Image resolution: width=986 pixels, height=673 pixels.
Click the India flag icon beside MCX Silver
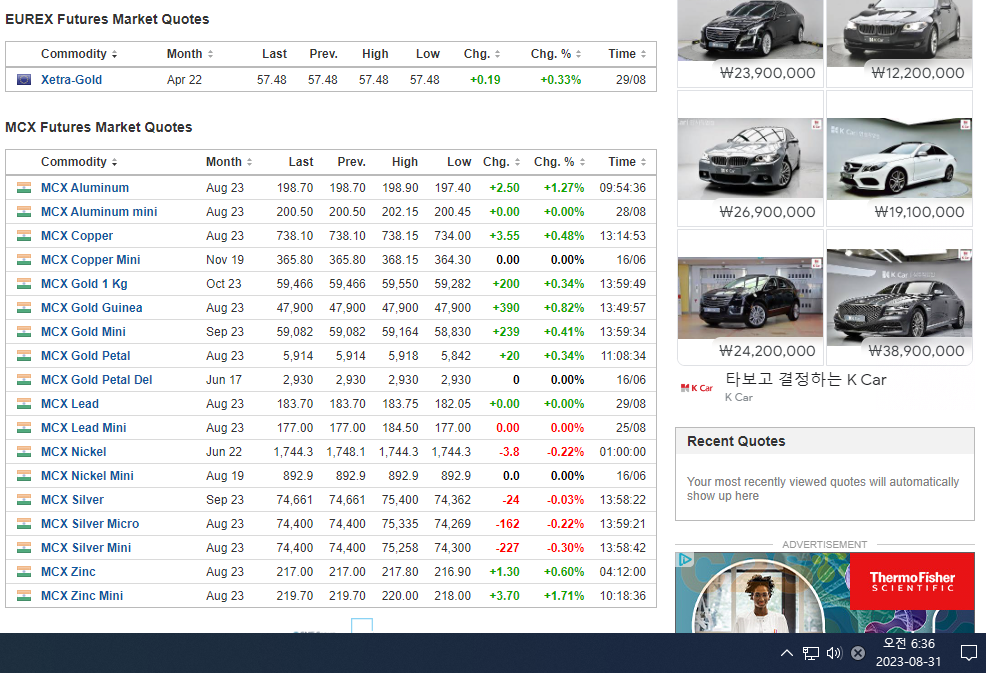pos(24,499)
